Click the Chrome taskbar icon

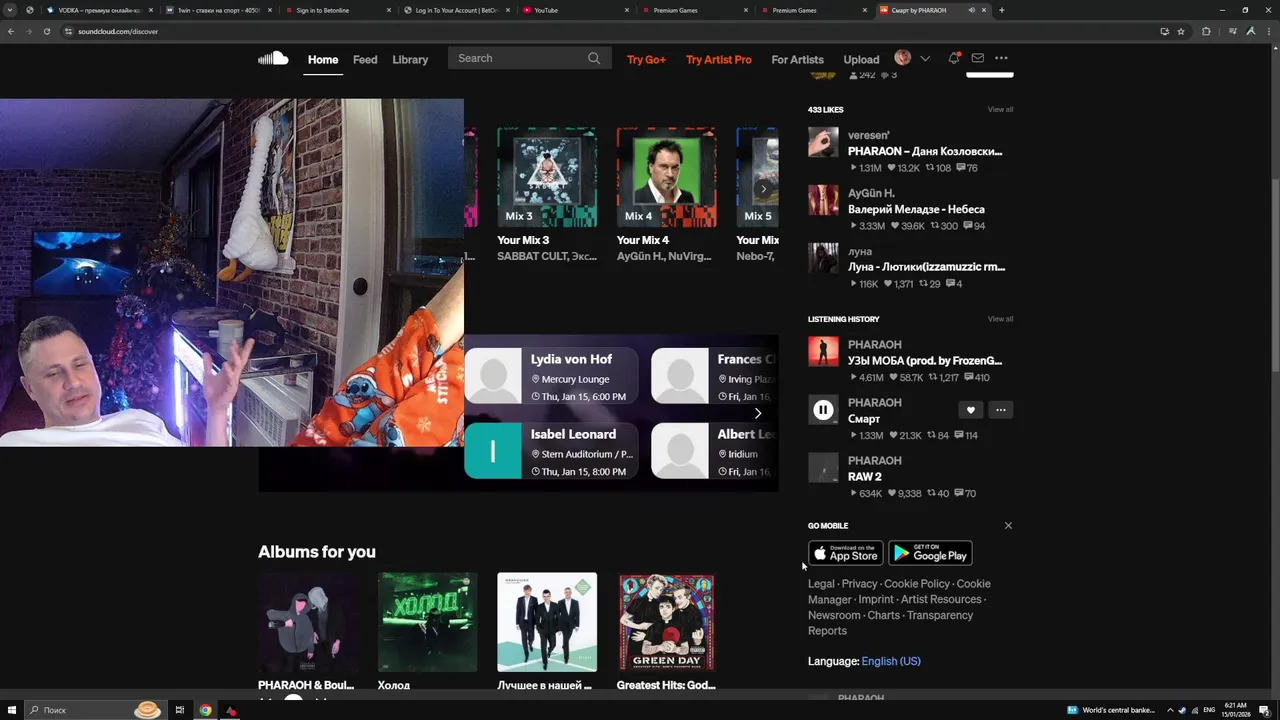pyautogui.click(x=205, y=710)
